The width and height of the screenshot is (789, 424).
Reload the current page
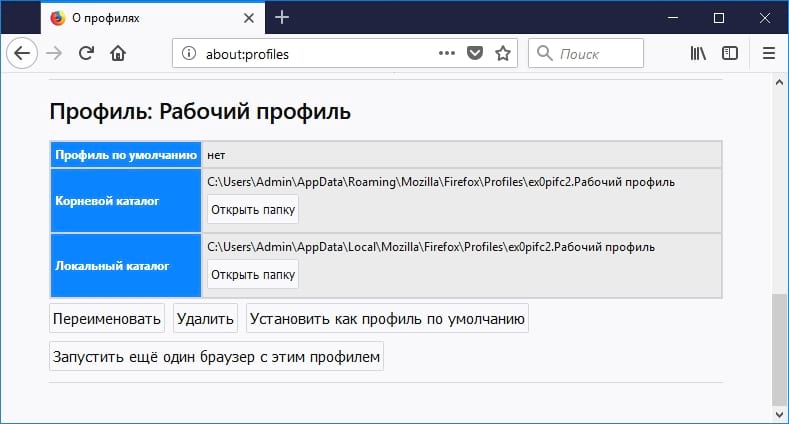point(86,53)
